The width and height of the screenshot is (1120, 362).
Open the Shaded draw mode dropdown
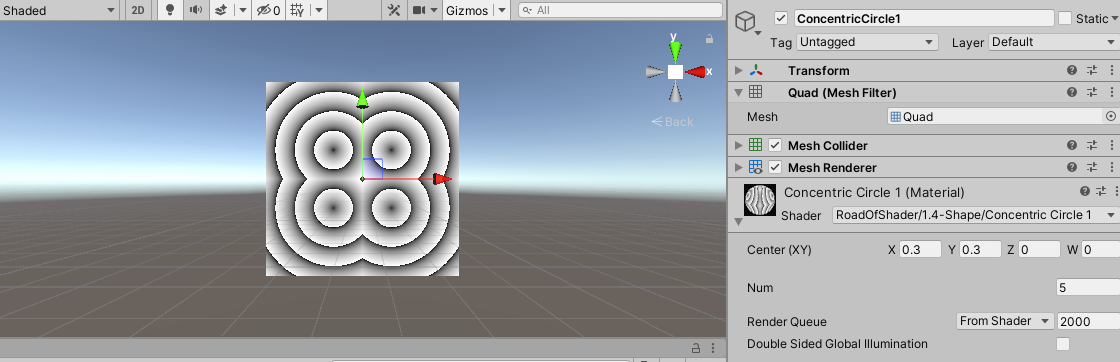coord(59,10)
